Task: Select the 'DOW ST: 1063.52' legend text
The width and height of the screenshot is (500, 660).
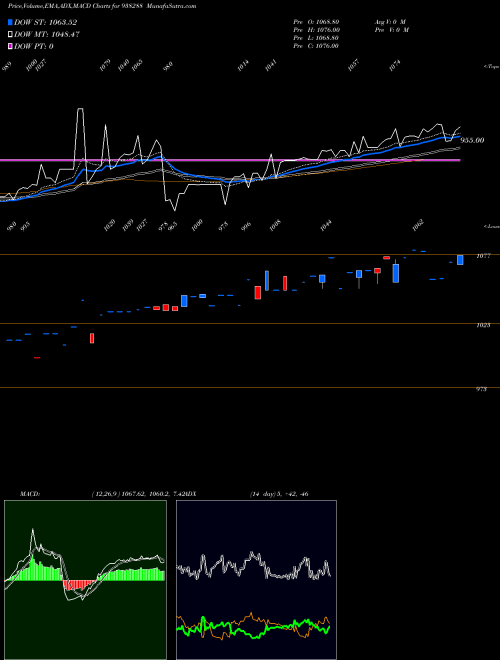Action: [45, 22]
